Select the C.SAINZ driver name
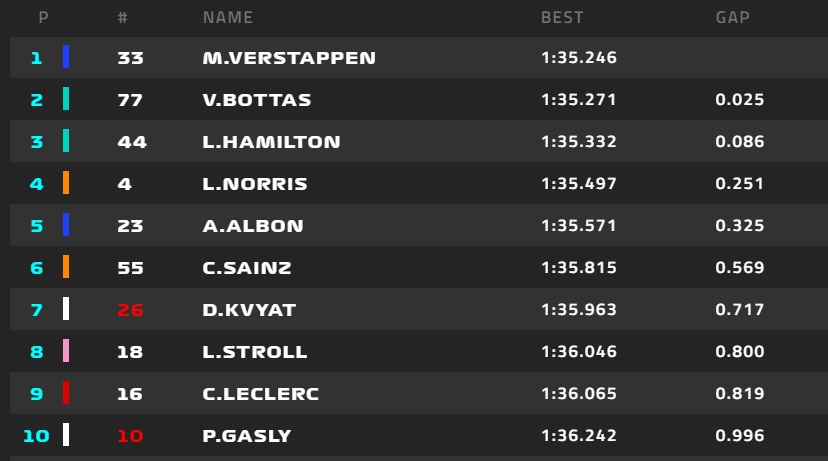828x461 pixels. (247, 268)
